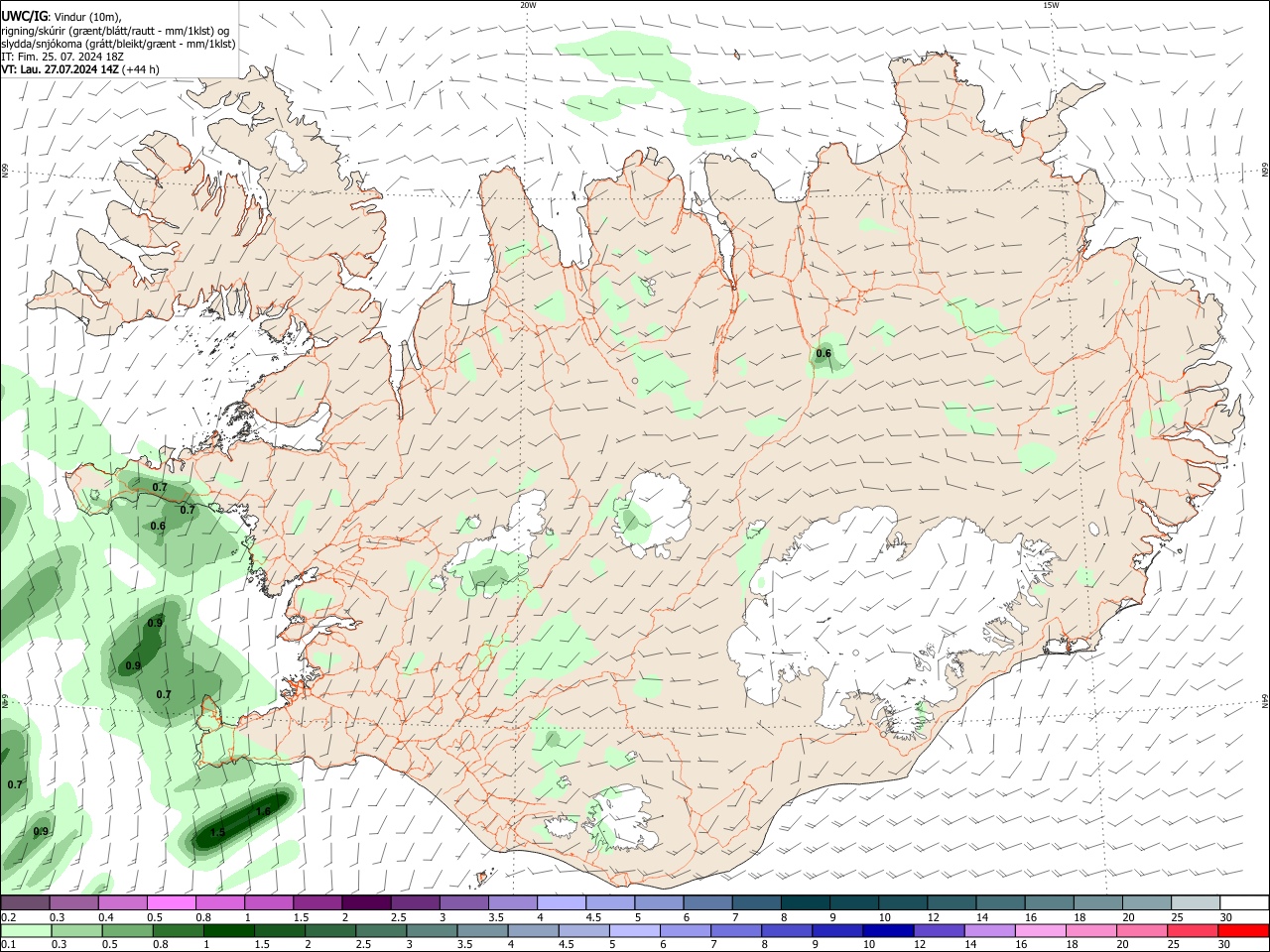Click the '0.2' label on the snow scale
Image resolution: width=1270 pixels, height=952 pixels.
pyautogui.click(x=7, y=917)
